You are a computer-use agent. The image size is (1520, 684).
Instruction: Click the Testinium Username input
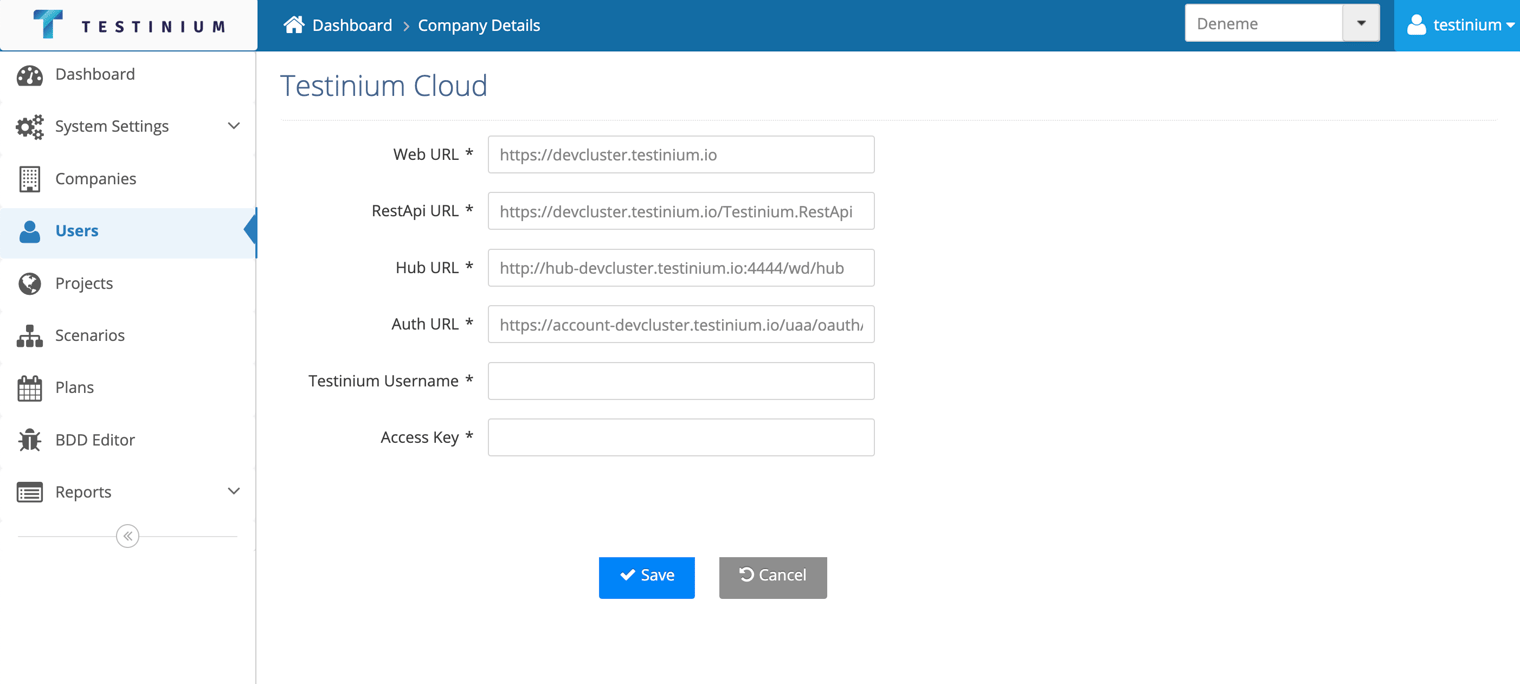click(681, 381)
